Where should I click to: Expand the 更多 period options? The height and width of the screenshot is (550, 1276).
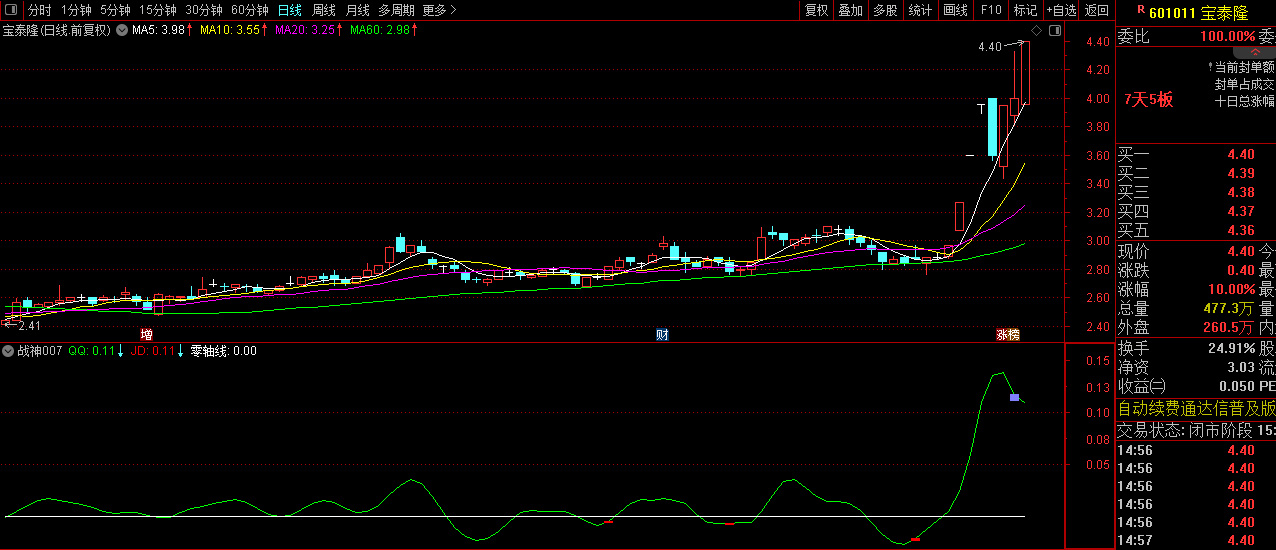pos(439,10)
